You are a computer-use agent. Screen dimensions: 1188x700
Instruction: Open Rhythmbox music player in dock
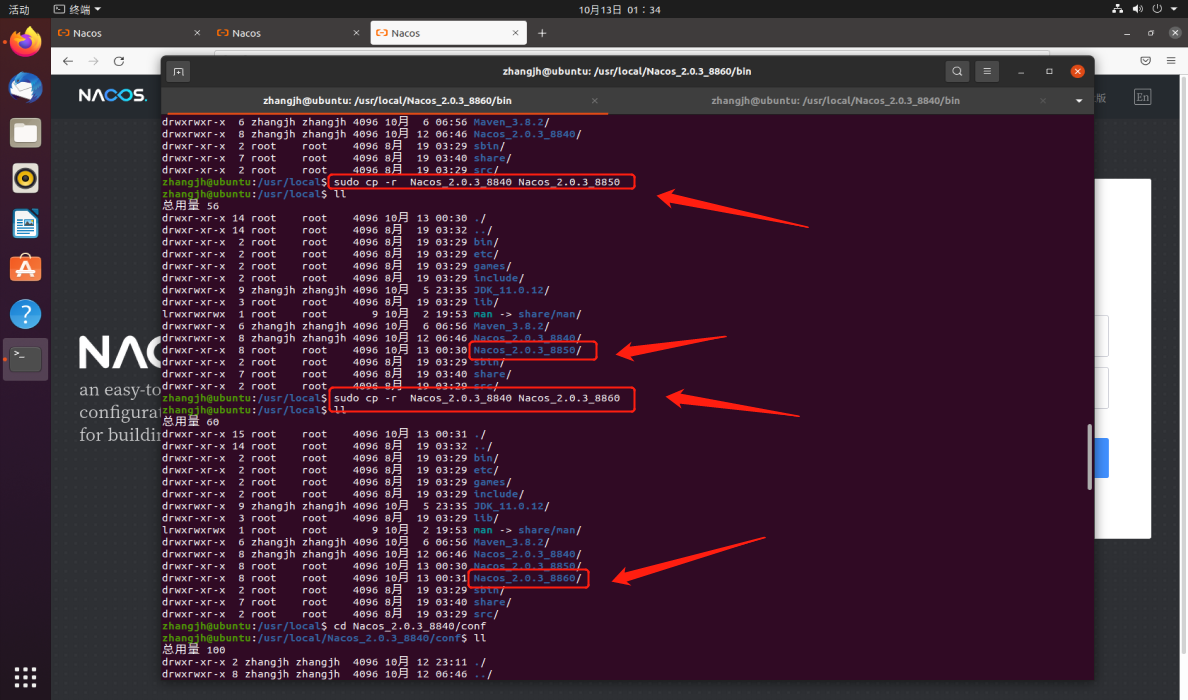click(x=26, y=179)
